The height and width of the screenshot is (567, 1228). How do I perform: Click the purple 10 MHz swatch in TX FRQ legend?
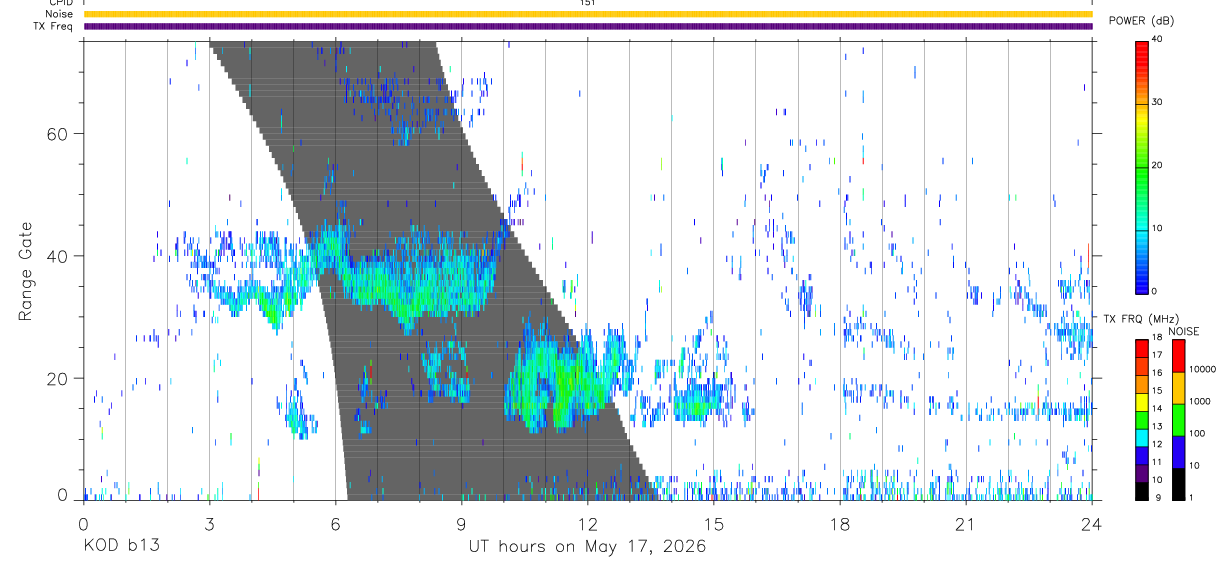point(1141,472)
